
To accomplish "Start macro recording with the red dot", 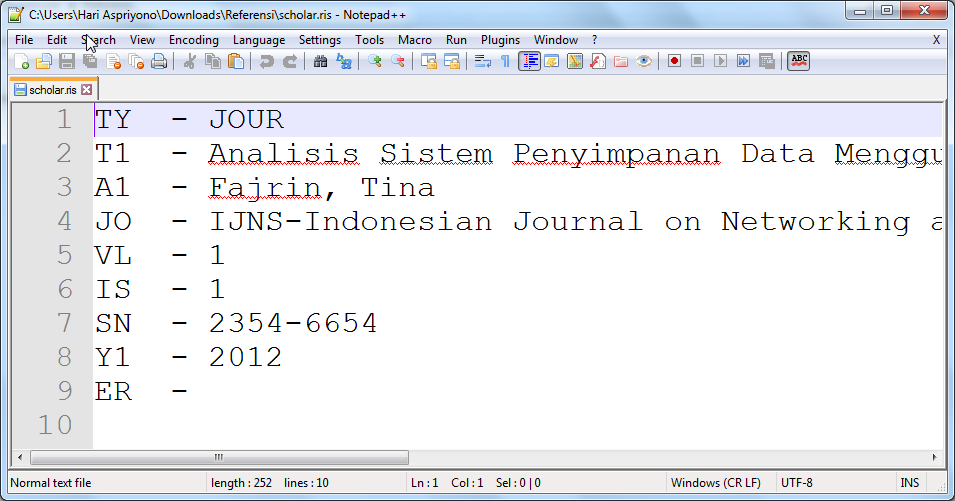I will [675, 61].
